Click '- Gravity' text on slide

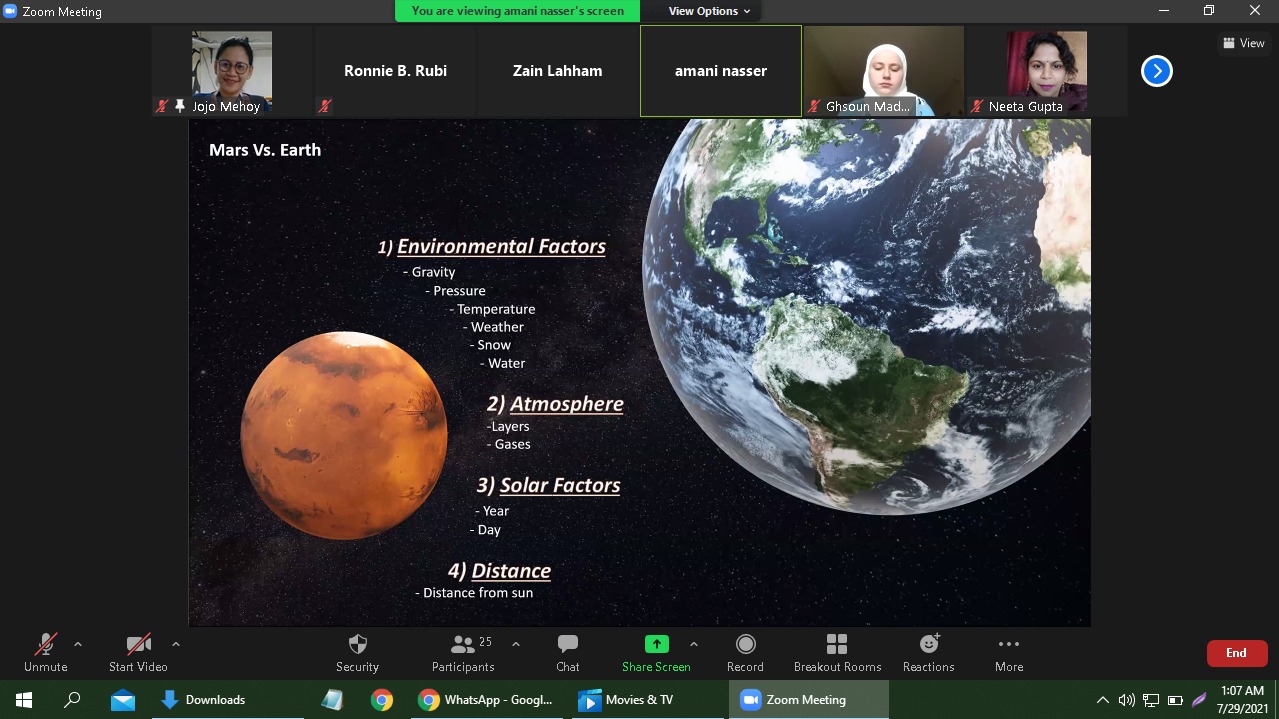pyautogui.click(x=429, y=272)
